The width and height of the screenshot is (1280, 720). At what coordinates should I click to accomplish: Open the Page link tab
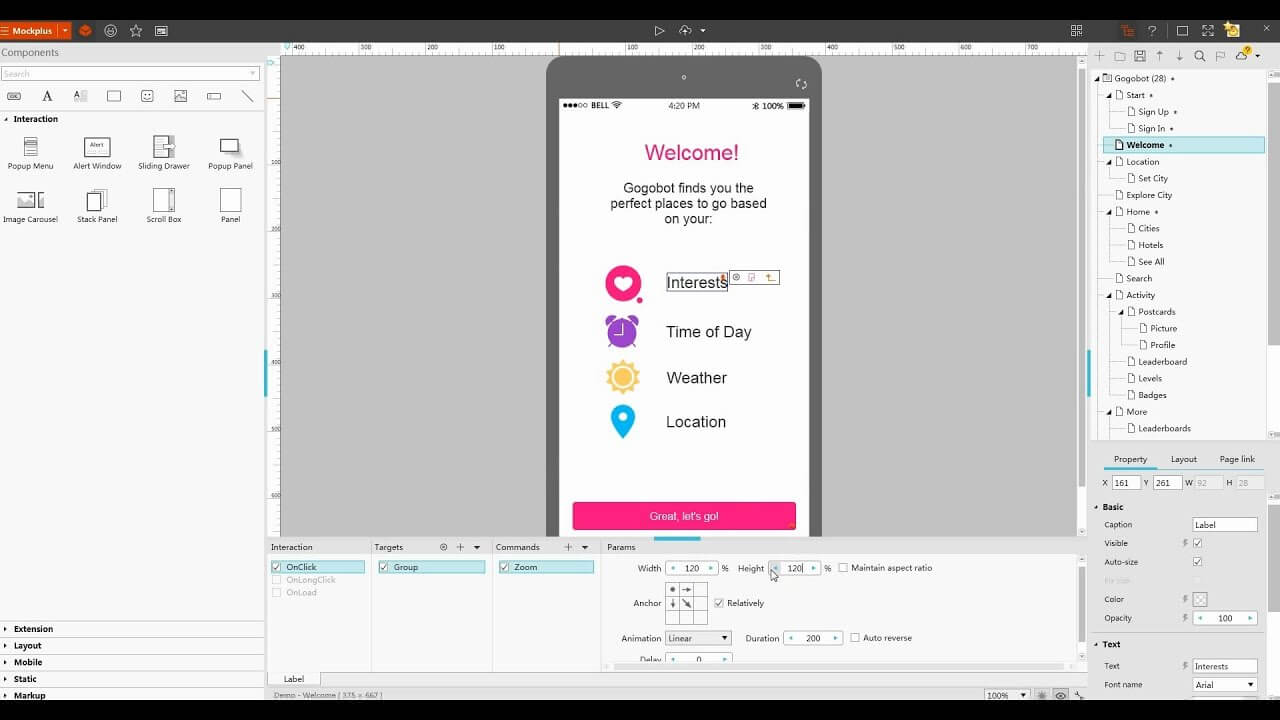click(x=1237, y=459)
